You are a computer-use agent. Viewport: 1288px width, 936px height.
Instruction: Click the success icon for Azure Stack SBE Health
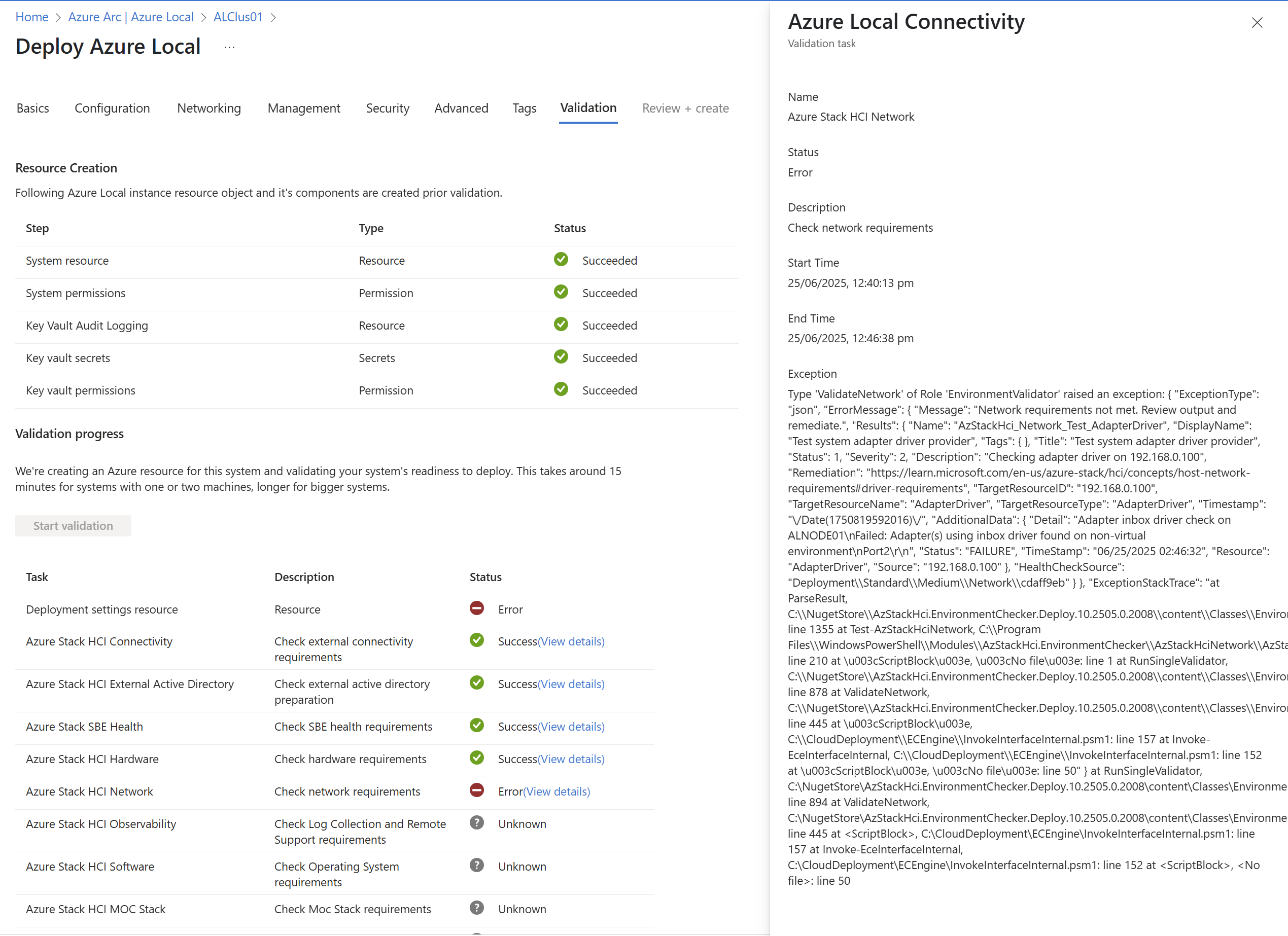click(477, 726)
